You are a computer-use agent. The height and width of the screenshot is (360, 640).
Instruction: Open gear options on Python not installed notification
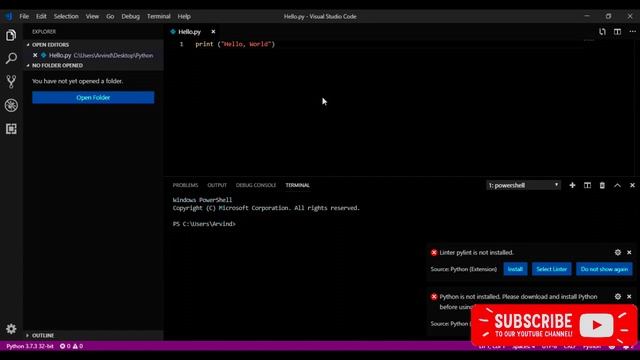[618, 297]
